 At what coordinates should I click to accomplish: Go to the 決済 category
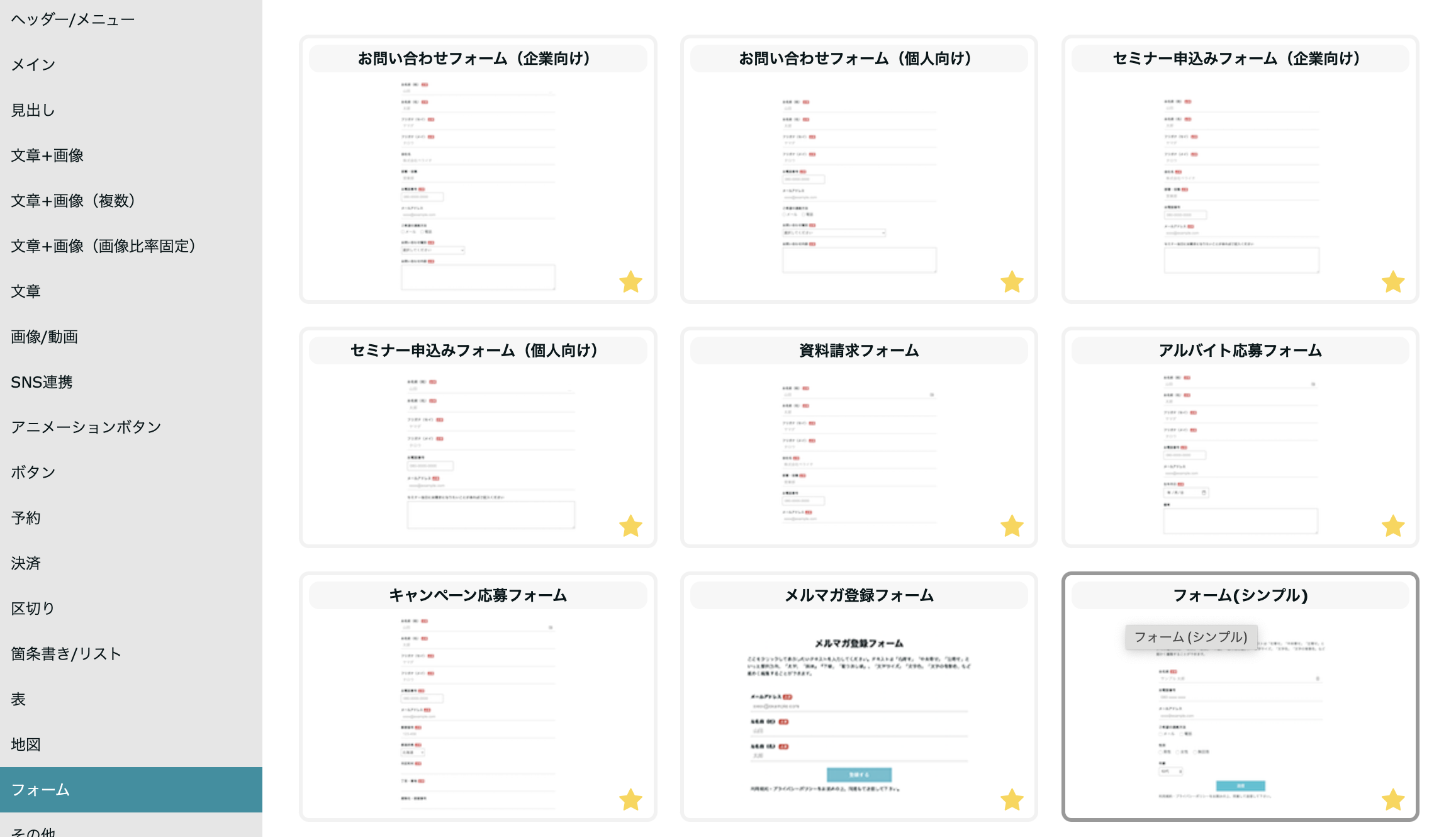pos(26,563)
